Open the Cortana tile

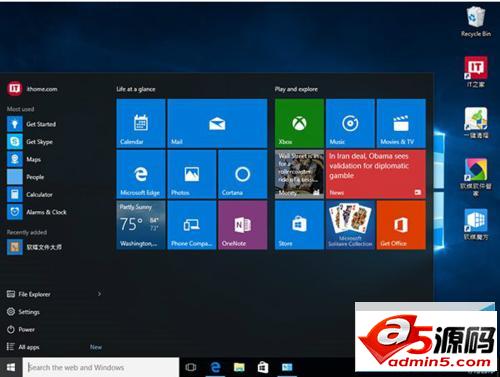tap(243, 174)
